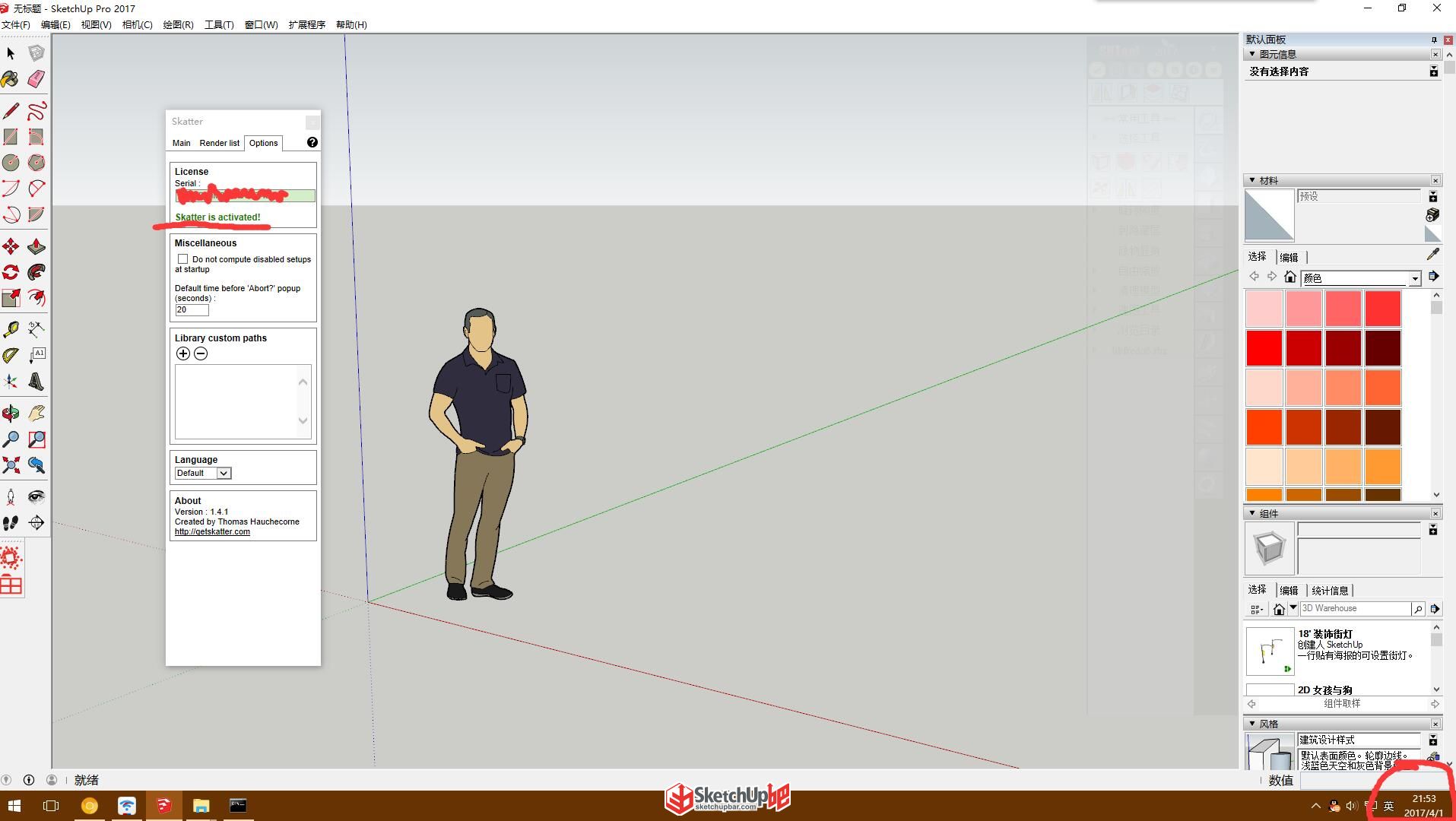The width and height of the screenshot is (1456, 821).
Task: Remove a library custom path with minus
Action: 201,353
